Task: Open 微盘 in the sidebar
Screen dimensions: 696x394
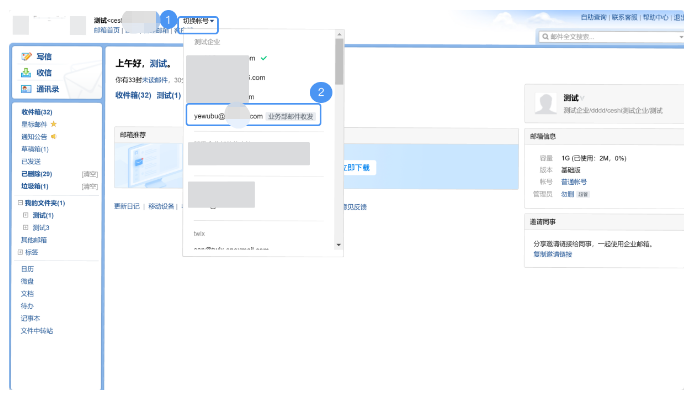Action: (27, 281)
